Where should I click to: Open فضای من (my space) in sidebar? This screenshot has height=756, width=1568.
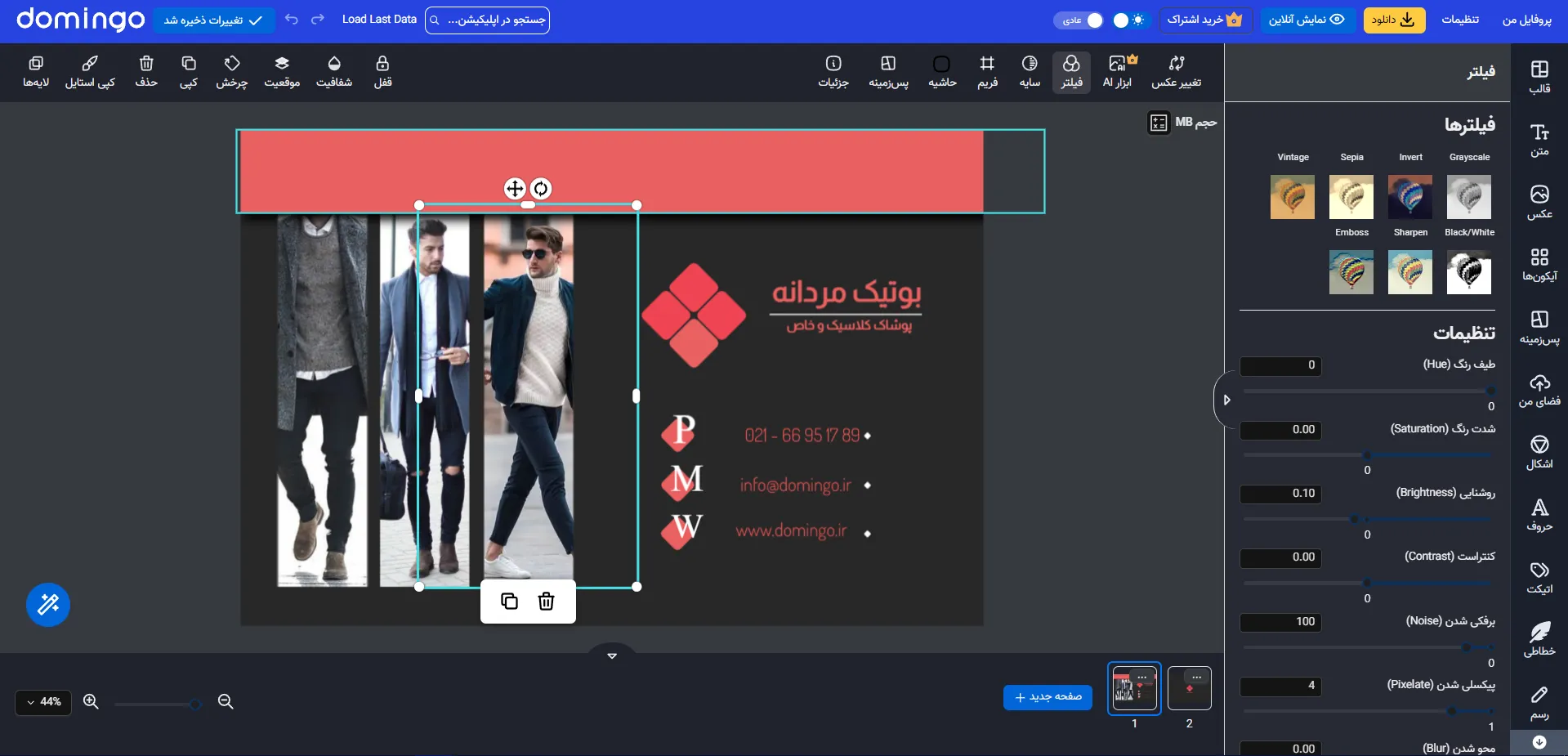pyautogui.click(x=1539, y=390)
